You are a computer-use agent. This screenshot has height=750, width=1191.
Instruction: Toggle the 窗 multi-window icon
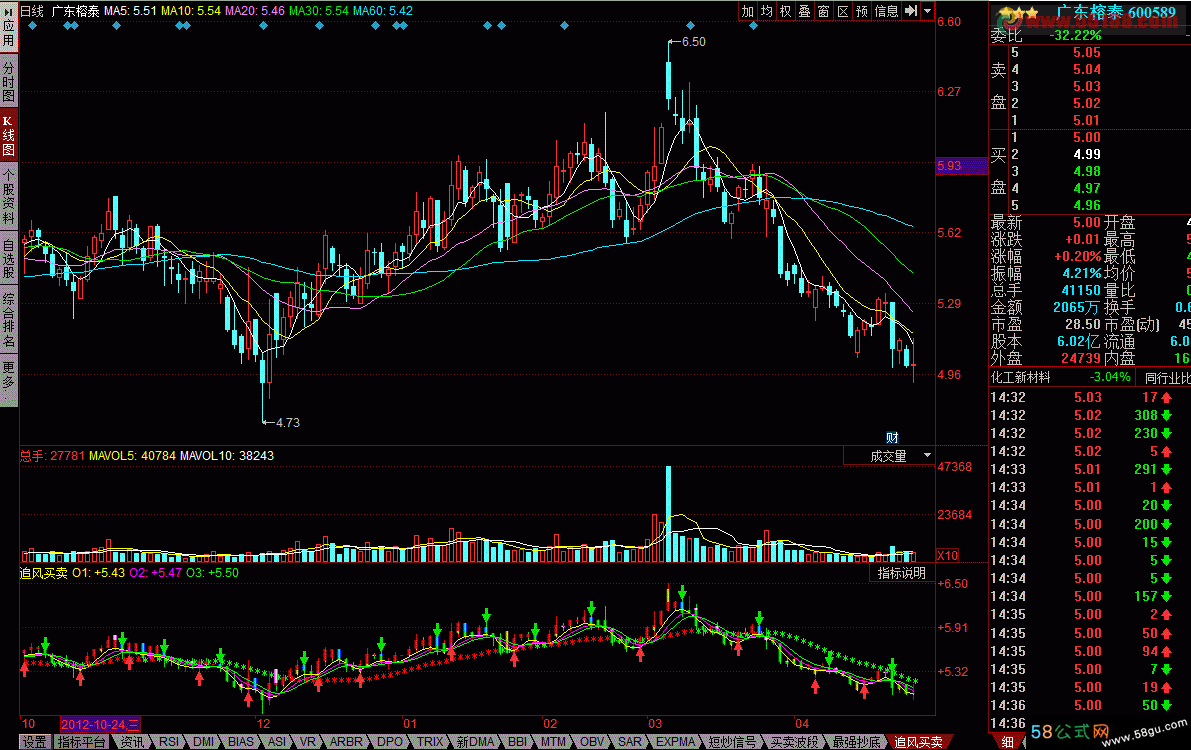point(824,11)
